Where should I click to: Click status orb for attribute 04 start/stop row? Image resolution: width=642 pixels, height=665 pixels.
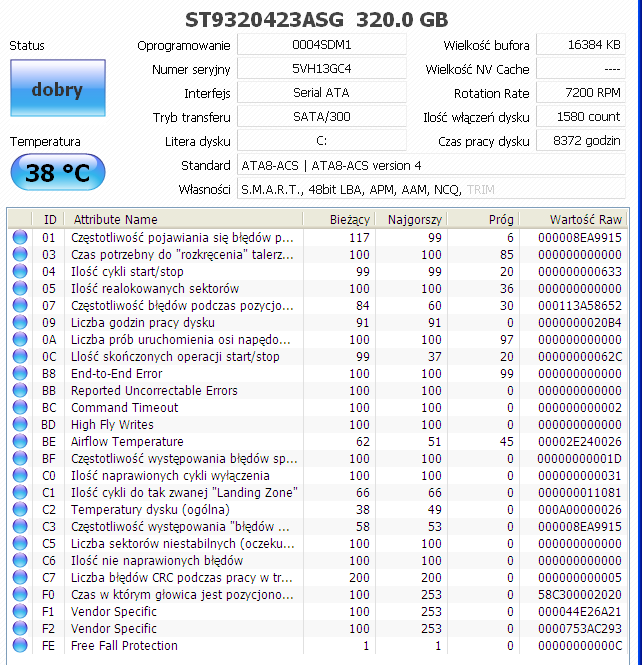pos(20,271)
